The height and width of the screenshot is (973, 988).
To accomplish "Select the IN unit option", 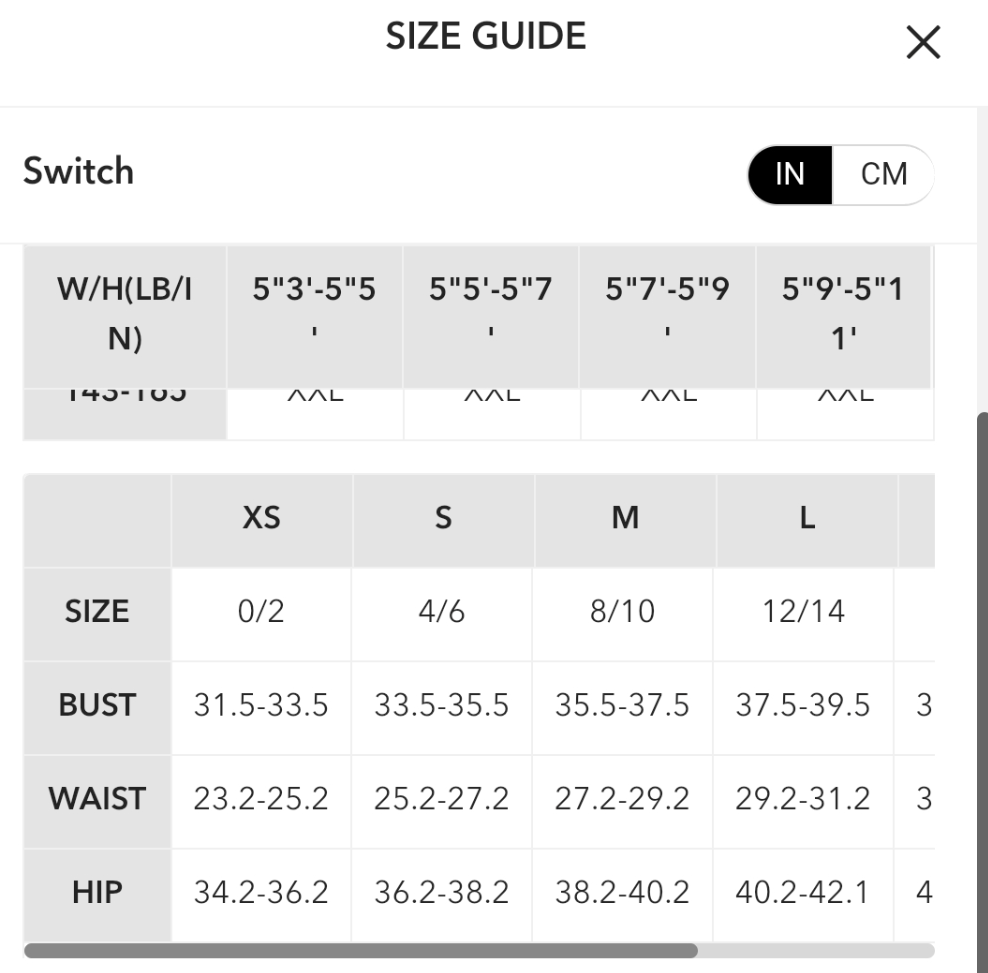I will 790,174.
